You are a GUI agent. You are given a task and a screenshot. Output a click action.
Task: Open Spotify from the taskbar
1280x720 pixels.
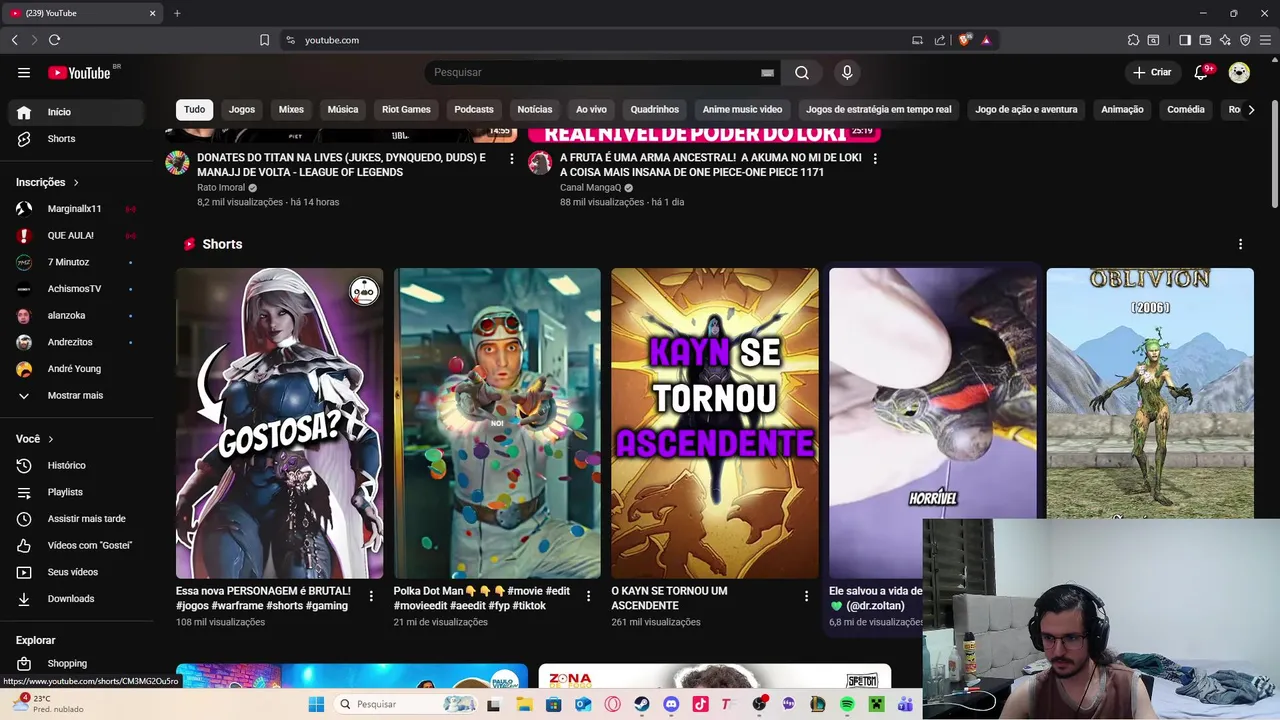(x=847, y=704)
